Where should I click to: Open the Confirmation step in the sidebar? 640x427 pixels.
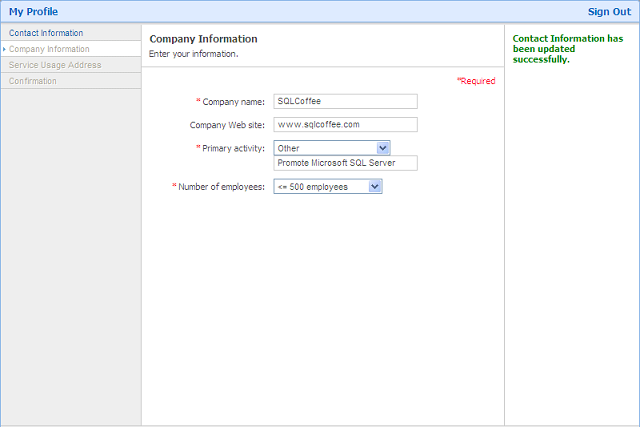tap(33, 81)
